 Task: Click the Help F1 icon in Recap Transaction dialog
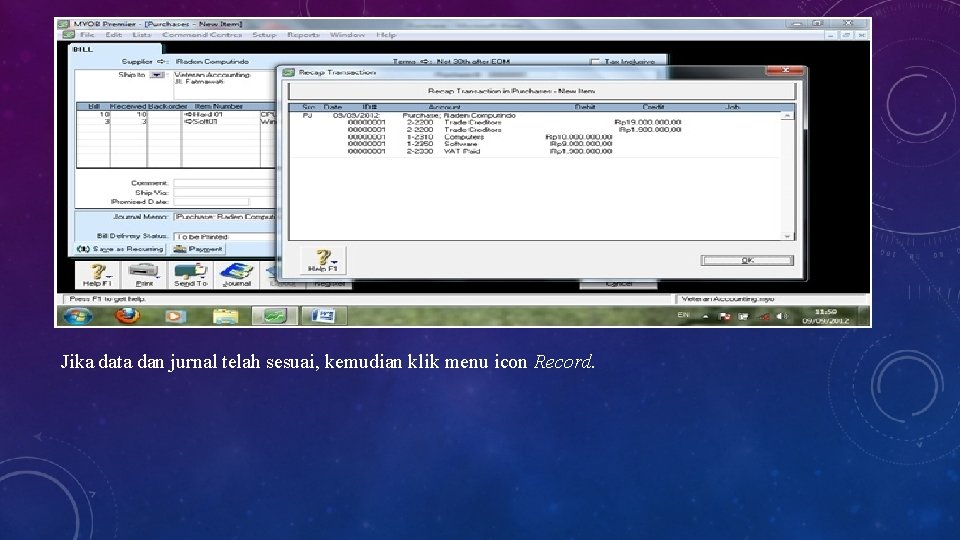pos(323,261)
